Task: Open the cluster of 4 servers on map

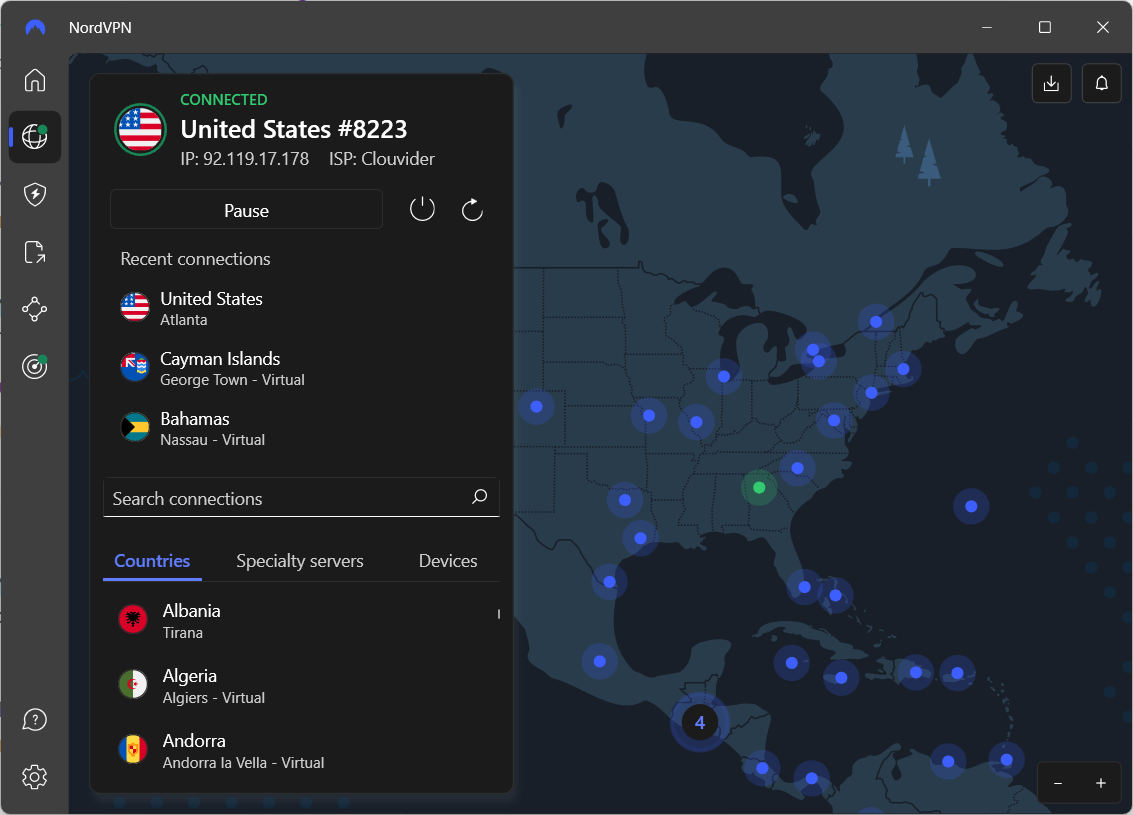Action: (x=699, y=722)
